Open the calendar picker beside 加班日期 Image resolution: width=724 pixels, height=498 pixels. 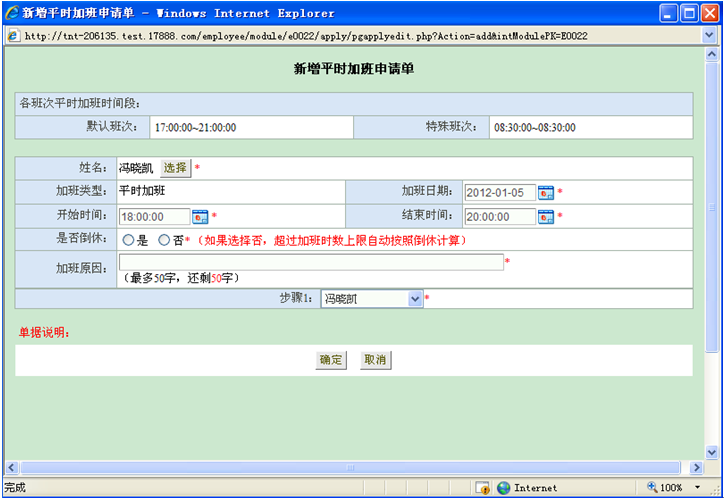pos(545,193)
